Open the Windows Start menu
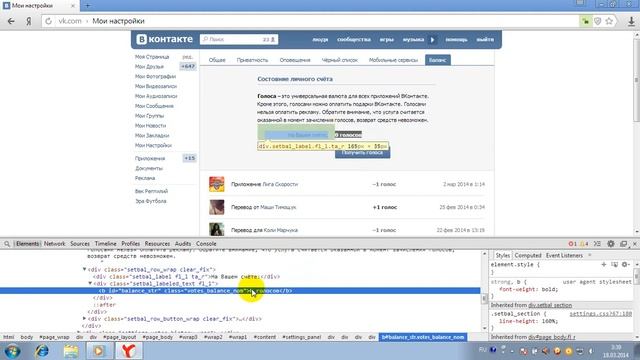This screenshot has width=640, height=360. pyautogui.click(x=13, y=351)
